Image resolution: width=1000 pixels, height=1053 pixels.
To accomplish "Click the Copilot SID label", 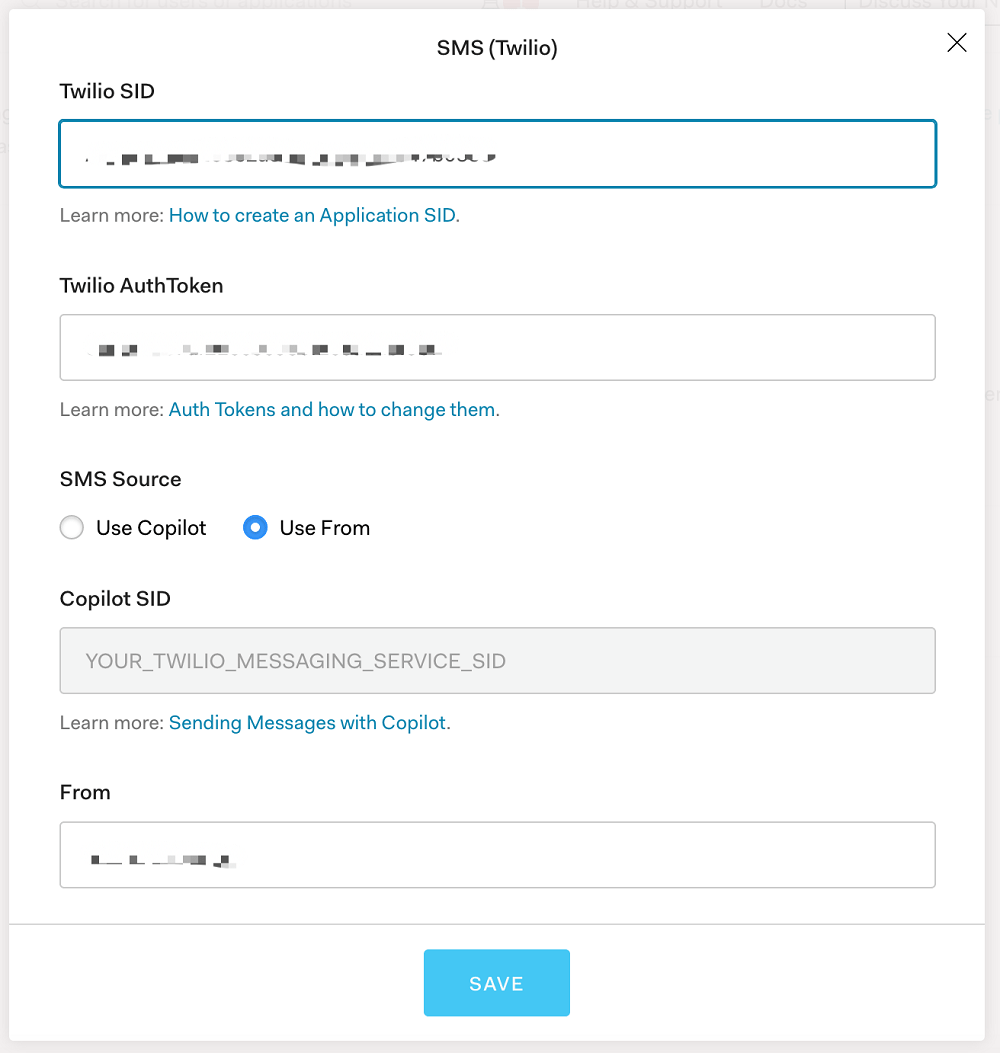I will click(116, 598).
